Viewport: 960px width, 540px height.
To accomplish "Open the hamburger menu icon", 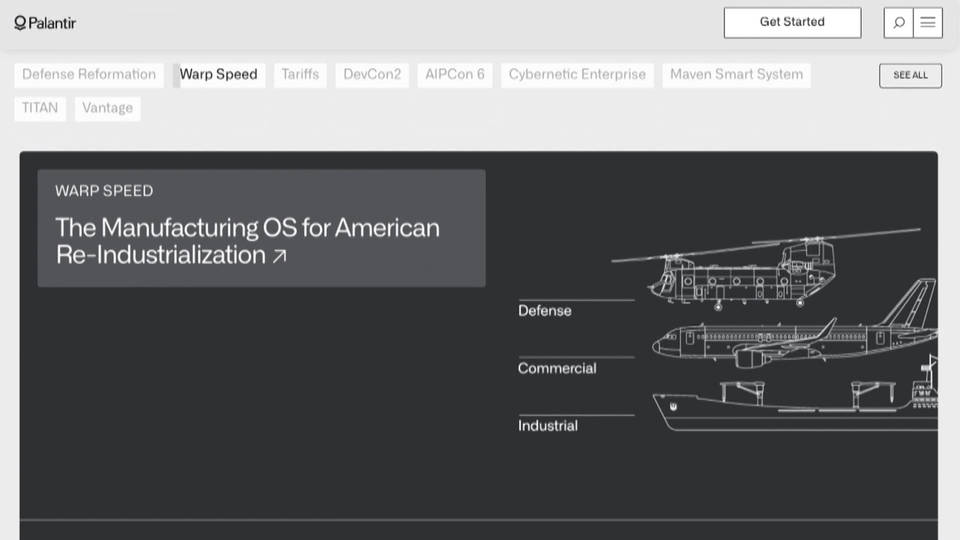I will [x=928, y=23].
